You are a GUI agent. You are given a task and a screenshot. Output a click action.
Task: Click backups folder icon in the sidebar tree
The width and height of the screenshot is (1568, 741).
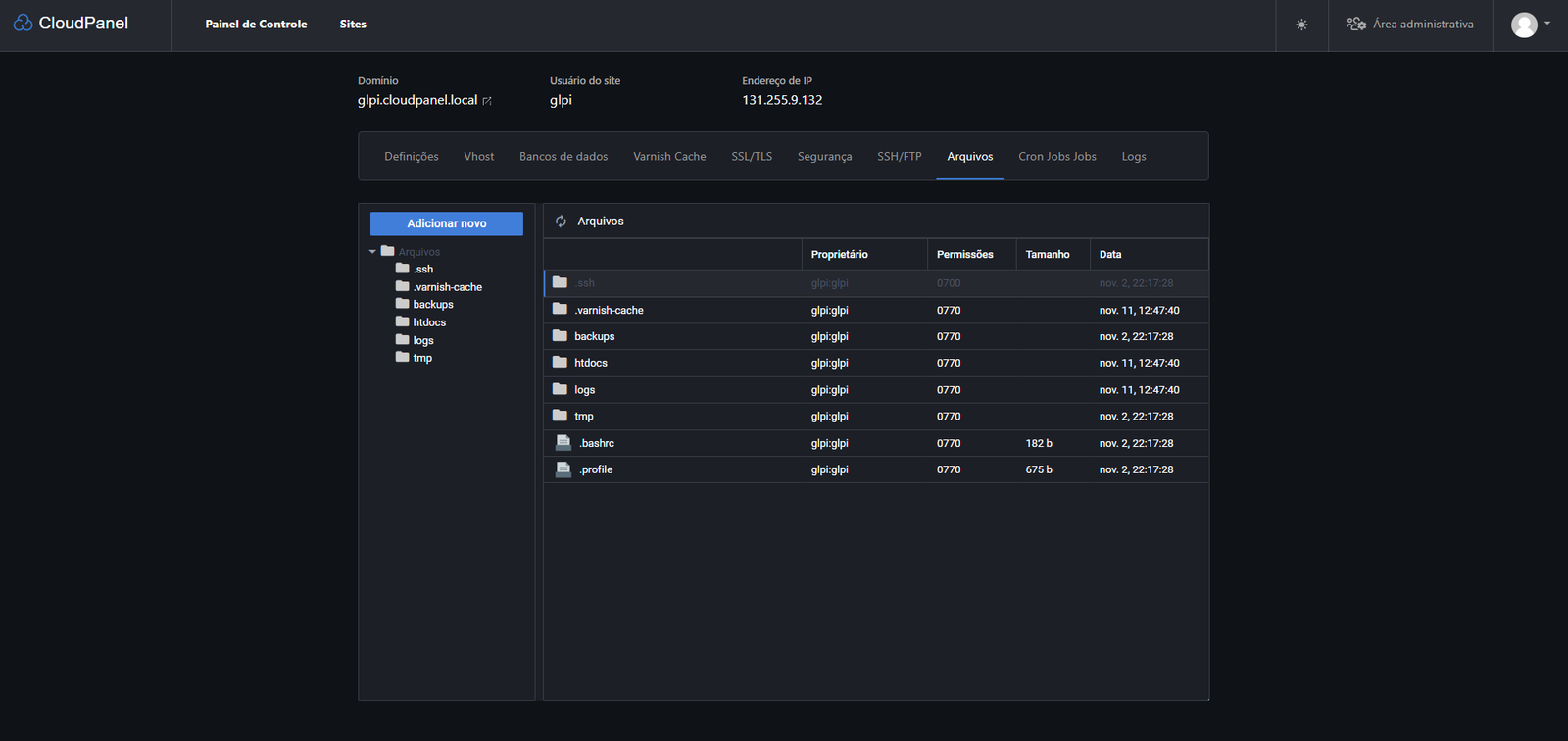(x=402, y=304)
